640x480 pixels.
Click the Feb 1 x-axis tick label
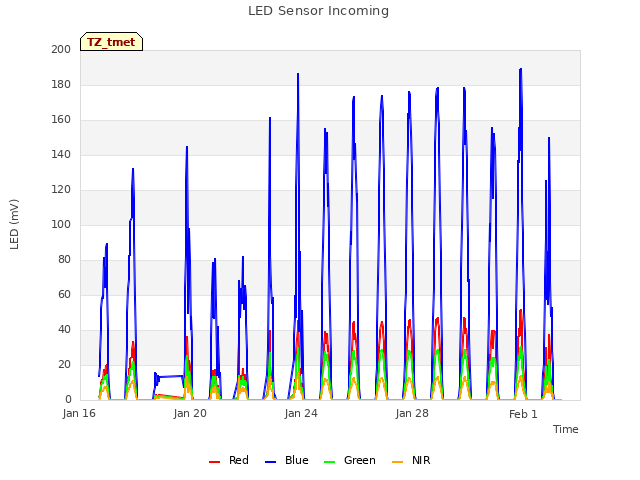[523, 414]
